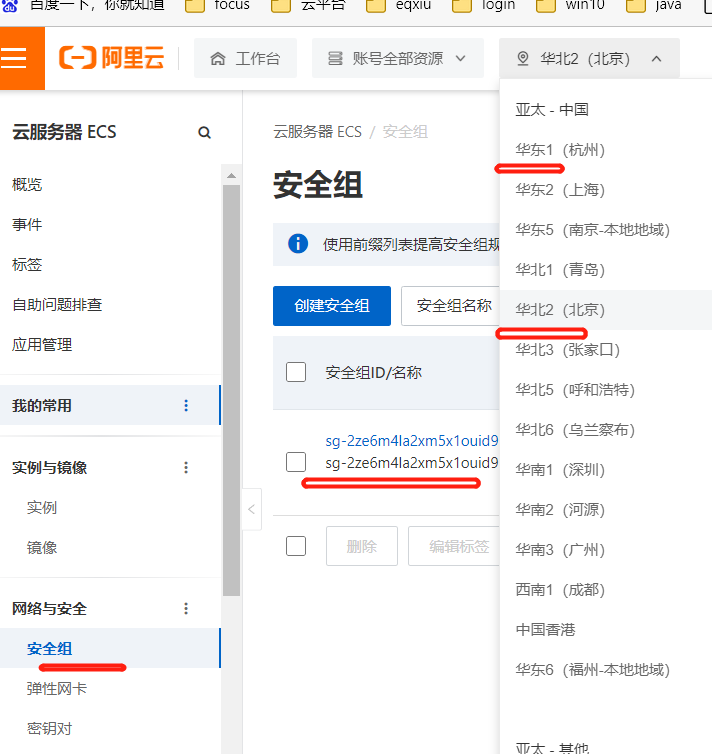The width and height of the screenshot is (712, 754).
Task: Select region 华东2 (上海)
Action: coord(560,190)
